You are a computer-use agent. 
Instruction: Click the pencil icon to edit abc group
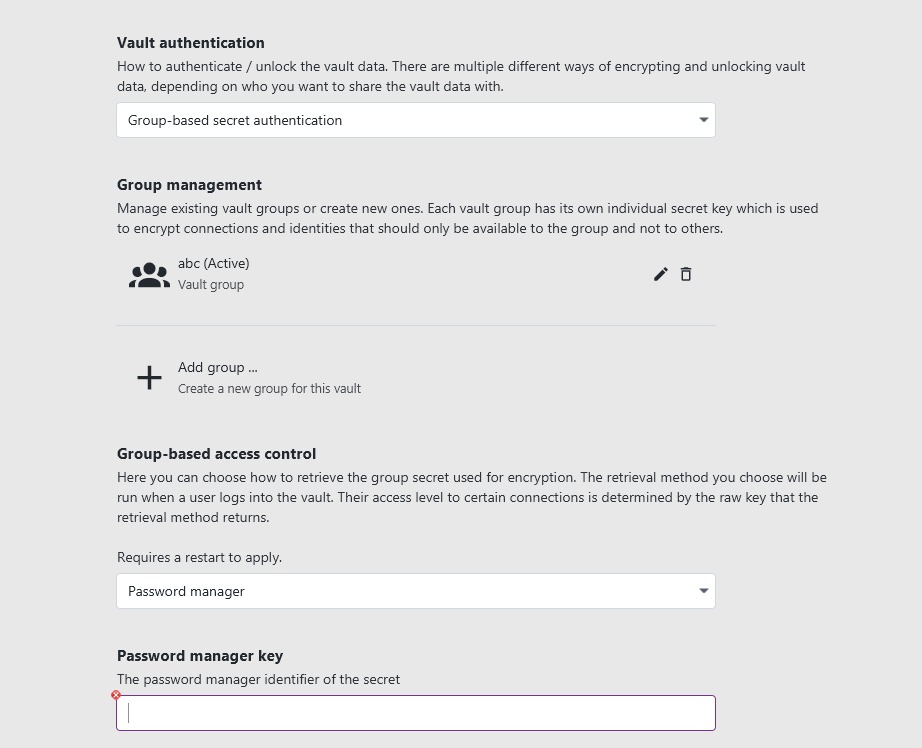(x=660, y=274)
